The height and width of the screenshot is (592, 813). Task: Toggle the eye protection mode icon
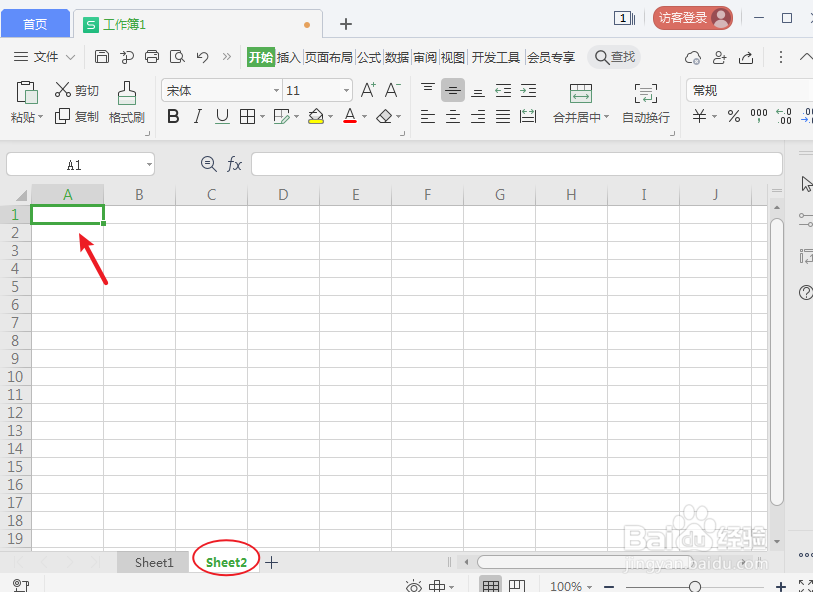[414, 586]
